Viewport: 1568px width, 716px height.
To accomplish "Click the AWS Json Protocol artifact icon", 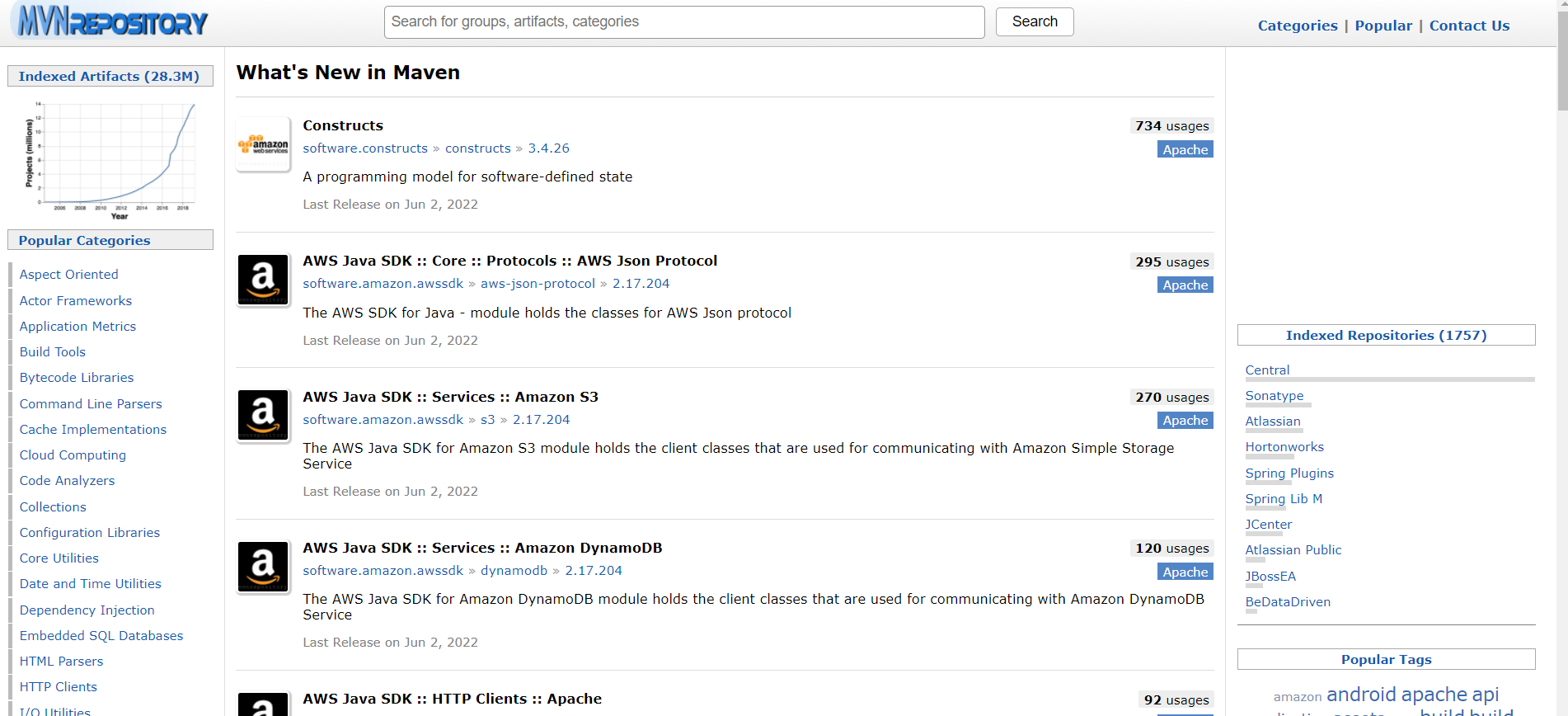I will click(x=263, y=280).
